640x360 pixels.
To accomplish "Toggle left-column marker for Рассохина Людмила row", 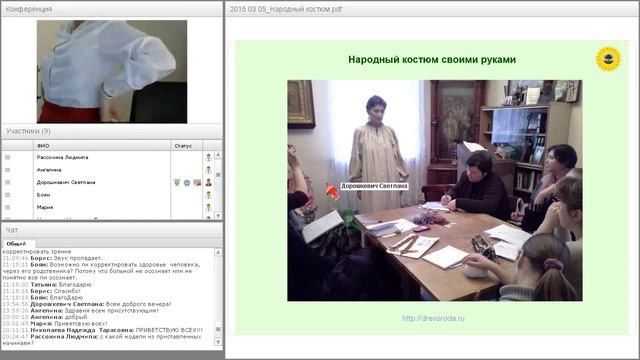I will click(7, 157).
